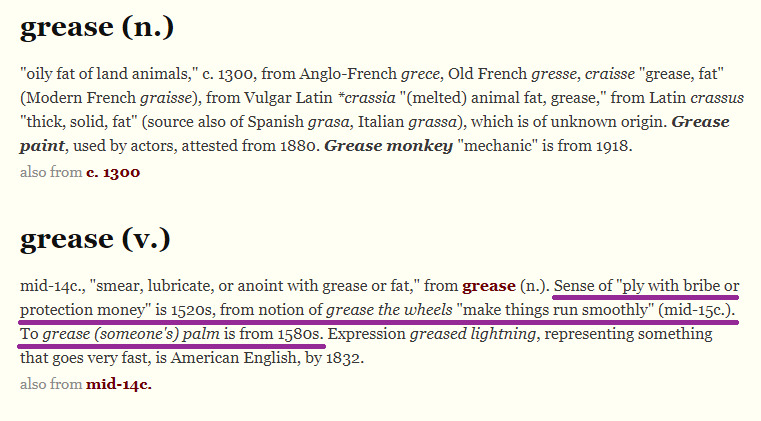
Task: Click the year "1918" in the noun entry
Action: [610, 146]
